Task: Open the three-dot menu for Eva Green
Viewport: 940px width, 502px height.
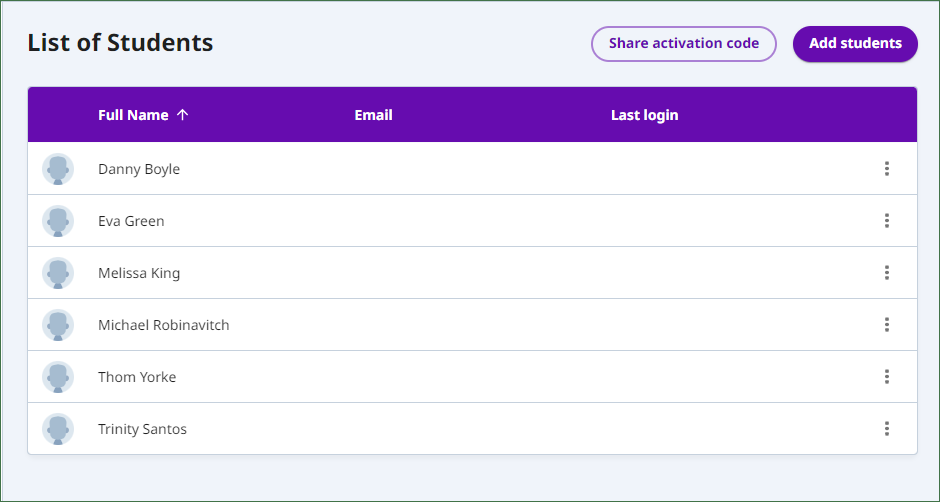Action: [887, 221]
